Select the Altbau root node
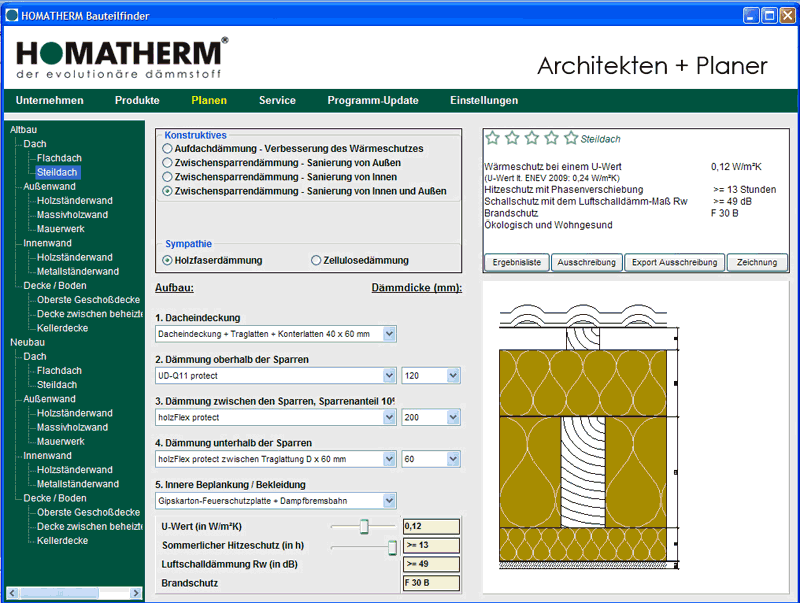The height and width of the screenshot is (603, 800). point(23,130)
